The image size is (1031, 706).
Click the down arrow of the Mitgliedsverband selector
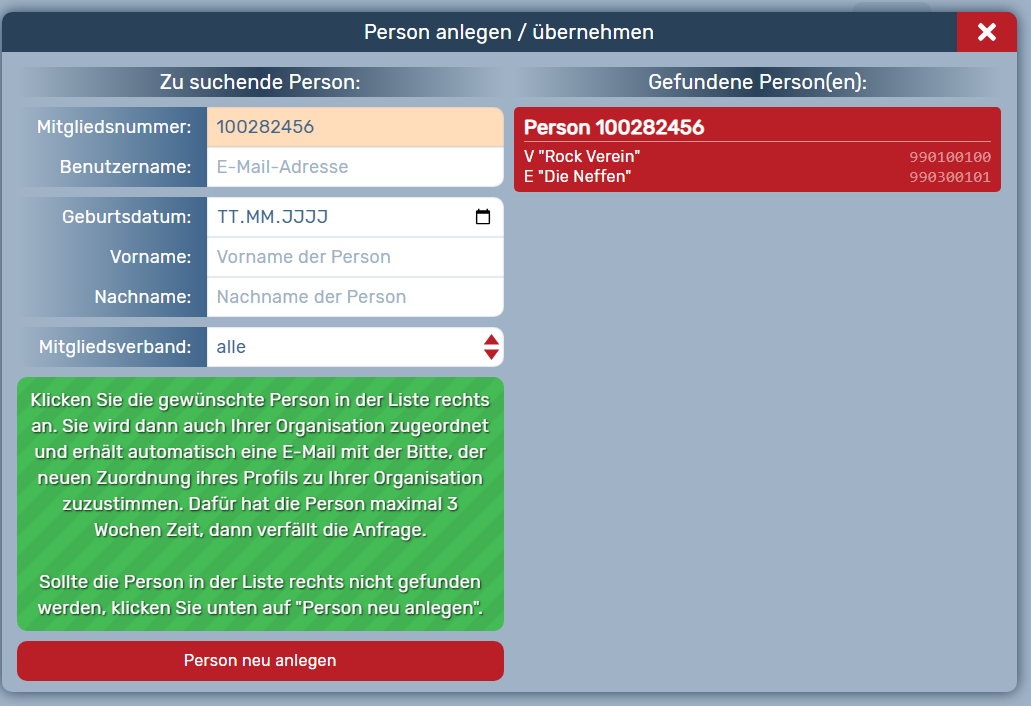coord(490,353)
